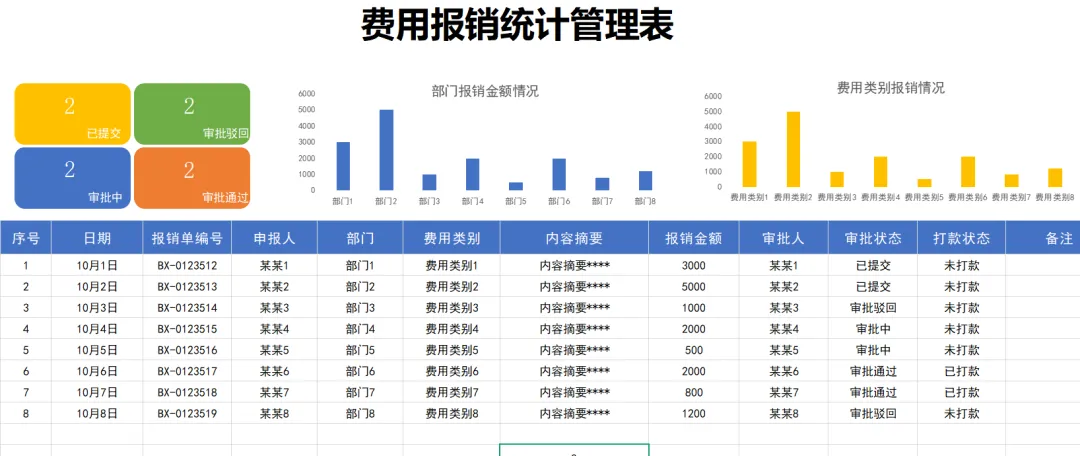Select 费用类别7 cell in the table
The image size is (1080, 456).
pos(452,393)
